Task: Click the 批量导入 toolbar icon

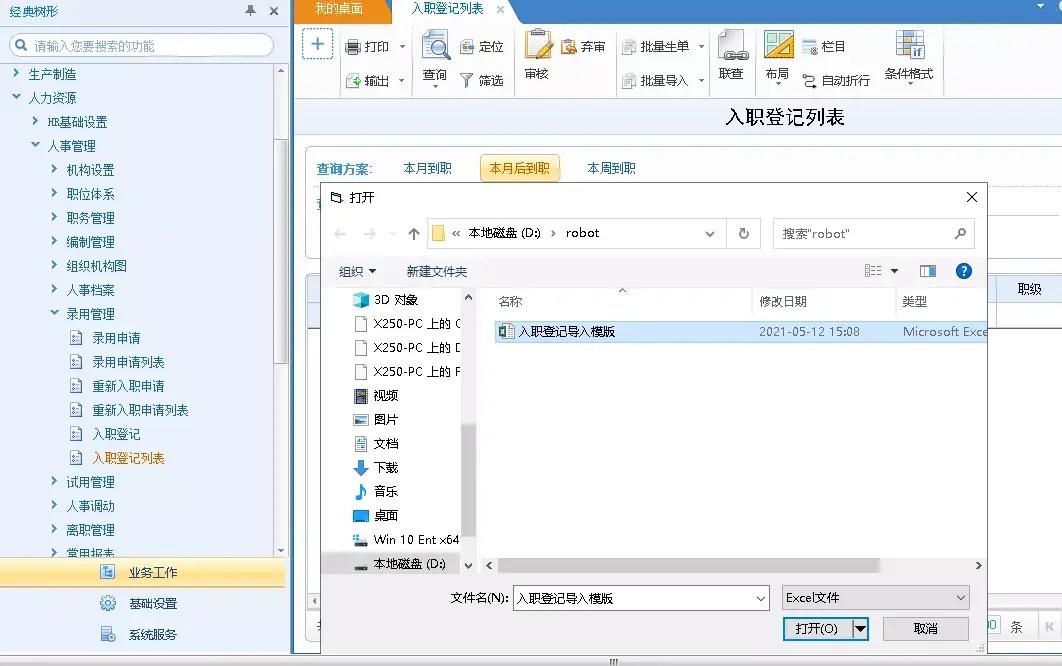Action: coord(629,81)
